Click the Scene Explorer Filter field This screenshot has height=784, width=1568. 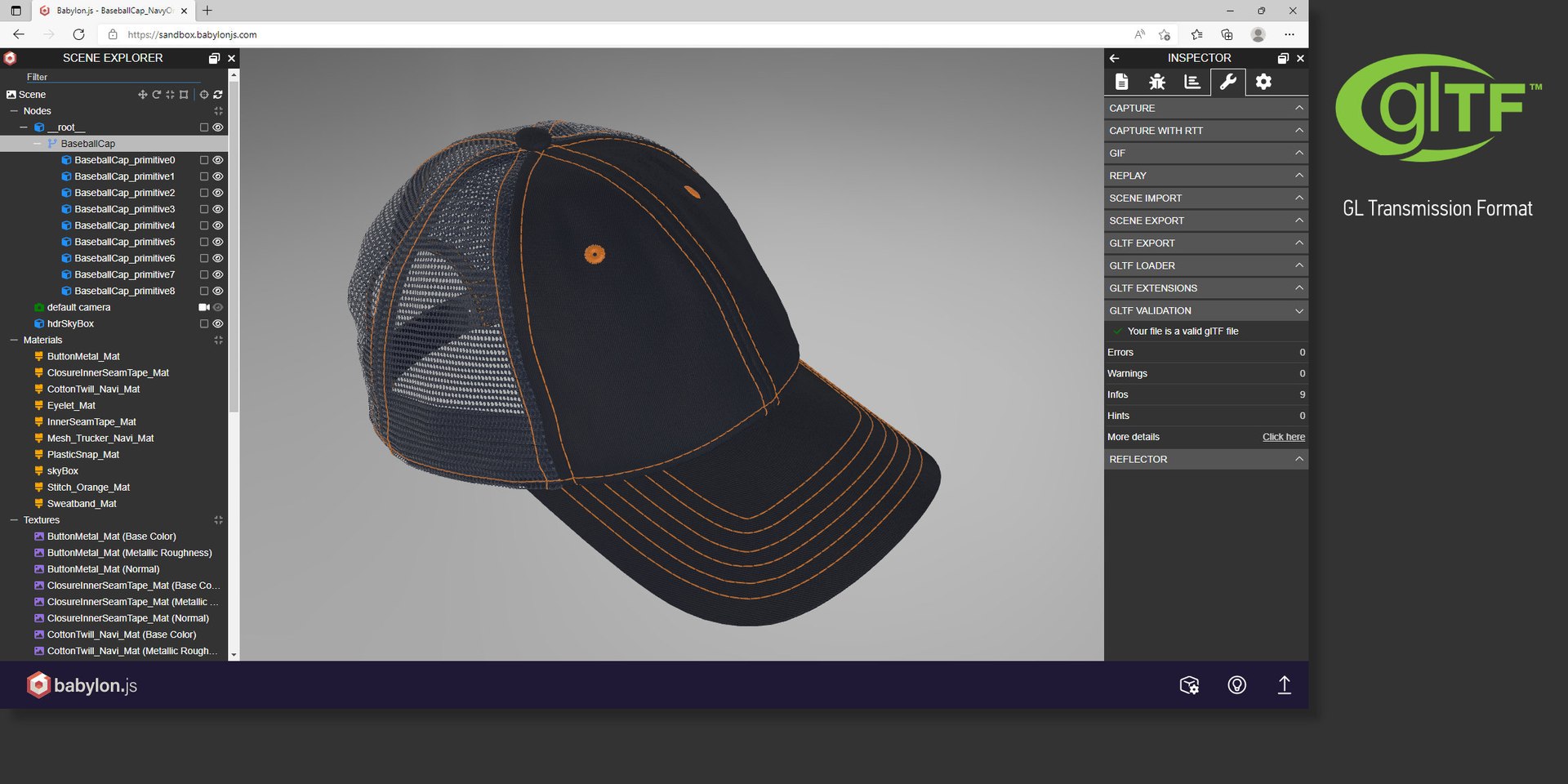pyautogui.click(x=114, y=77)
